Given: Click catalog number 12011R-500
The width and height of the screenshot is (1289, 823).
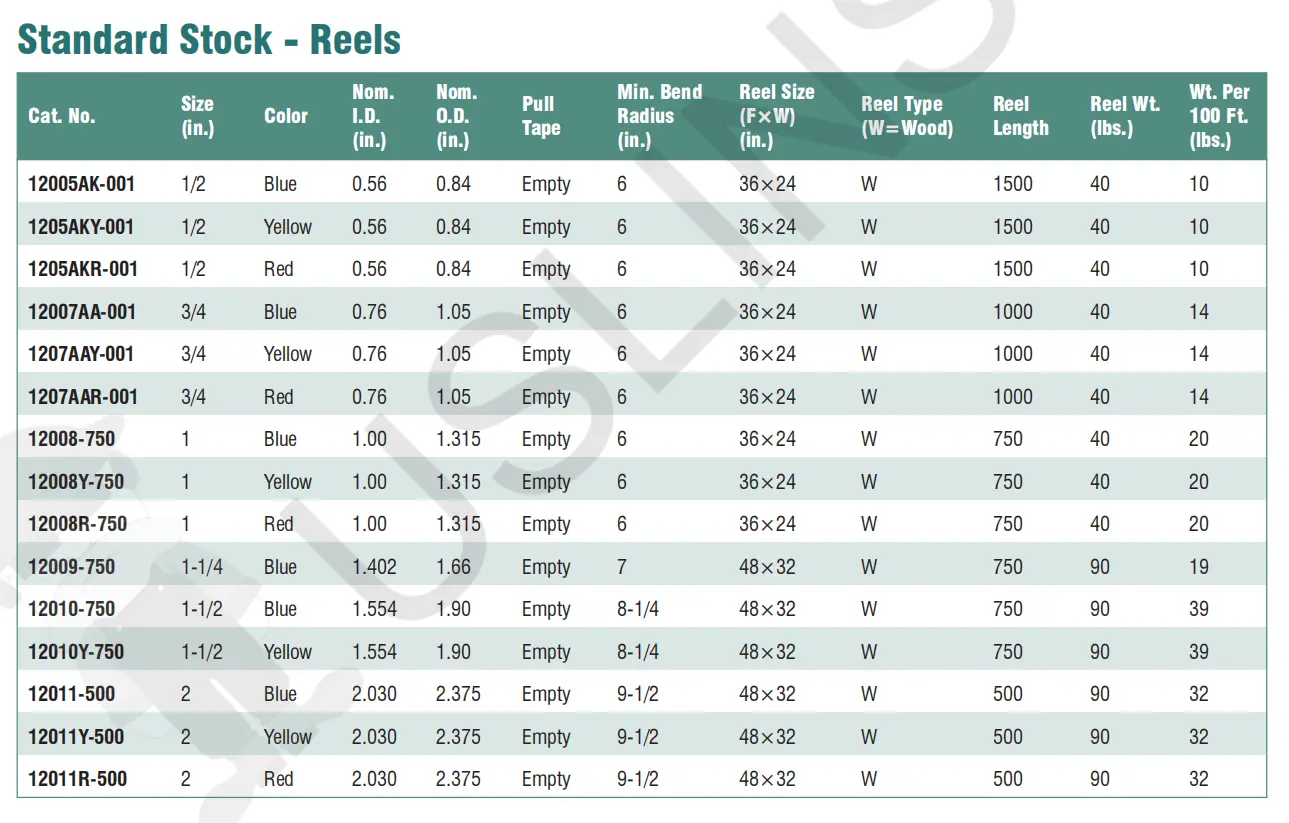Looking at the screenshot, I should click(77, 779).
